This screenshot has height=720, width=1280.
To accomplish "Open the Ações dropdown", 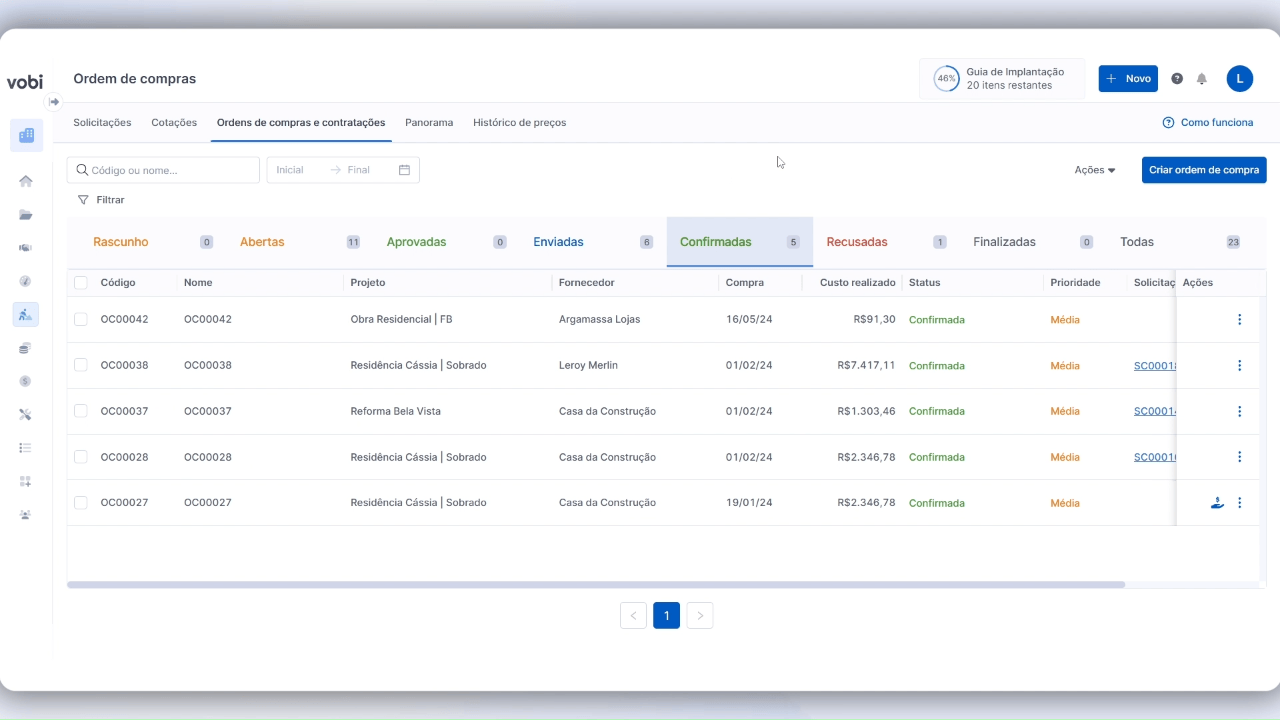I will pyautogui.click(x=1095, y=170).
